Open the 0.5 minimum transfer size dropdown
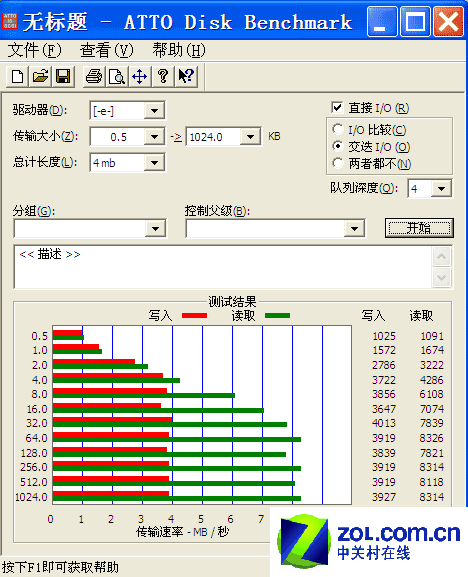Image resolution: width=468 pixels, height=577 pixels. [x=154, y=137]
